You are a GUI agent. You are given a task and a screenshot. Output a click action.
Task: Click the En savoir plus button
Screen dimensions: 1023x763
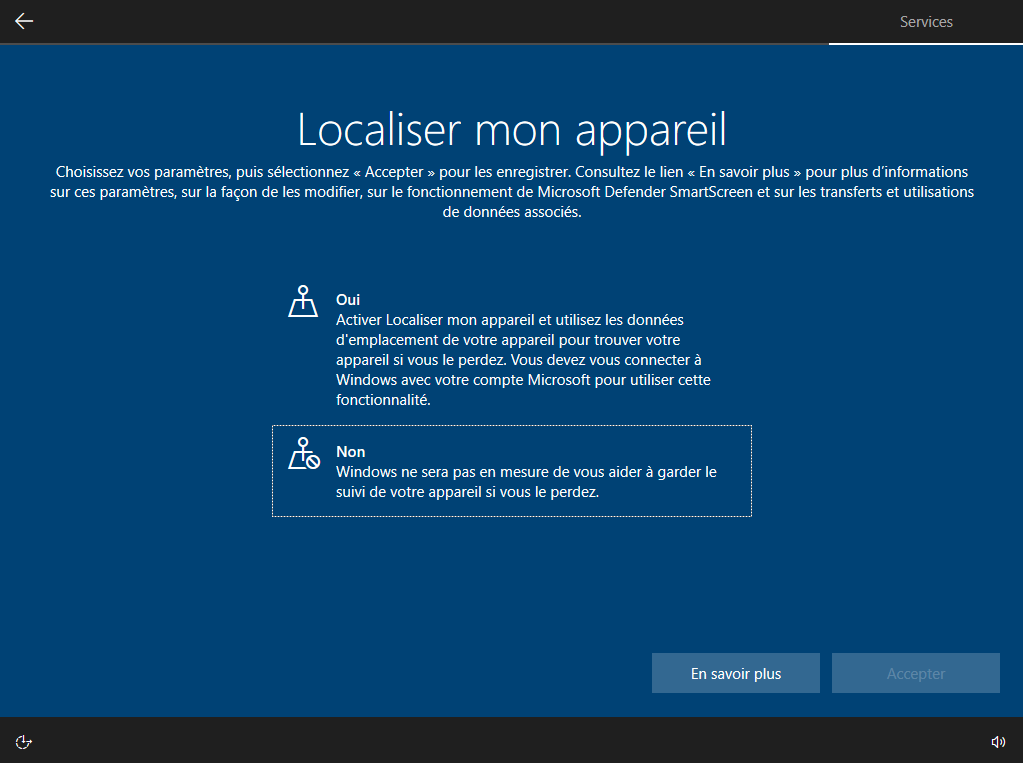tap(736, 673)
